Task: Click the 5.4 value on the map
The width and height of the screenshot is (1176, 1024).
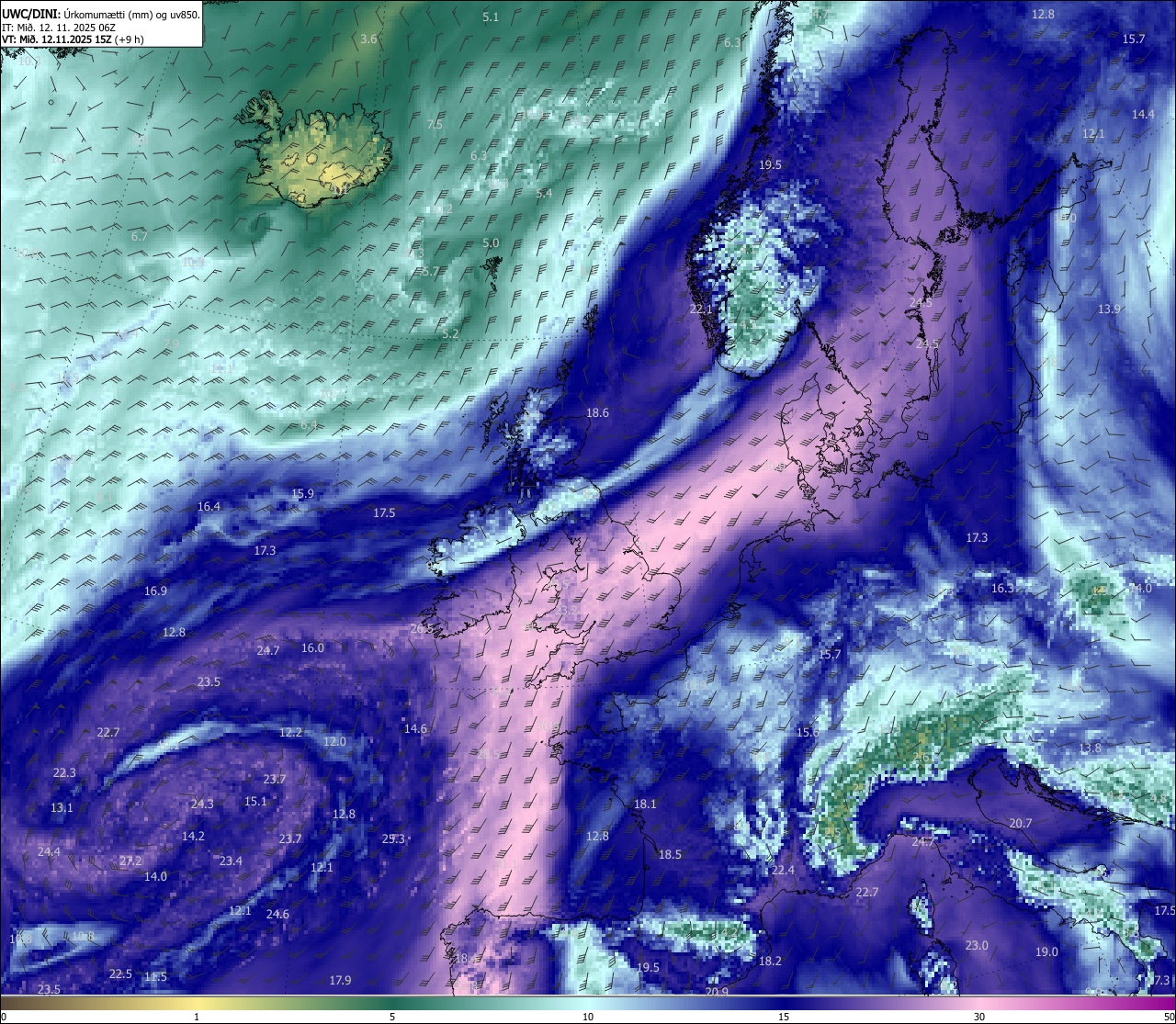Action: [x=544, y=194]
